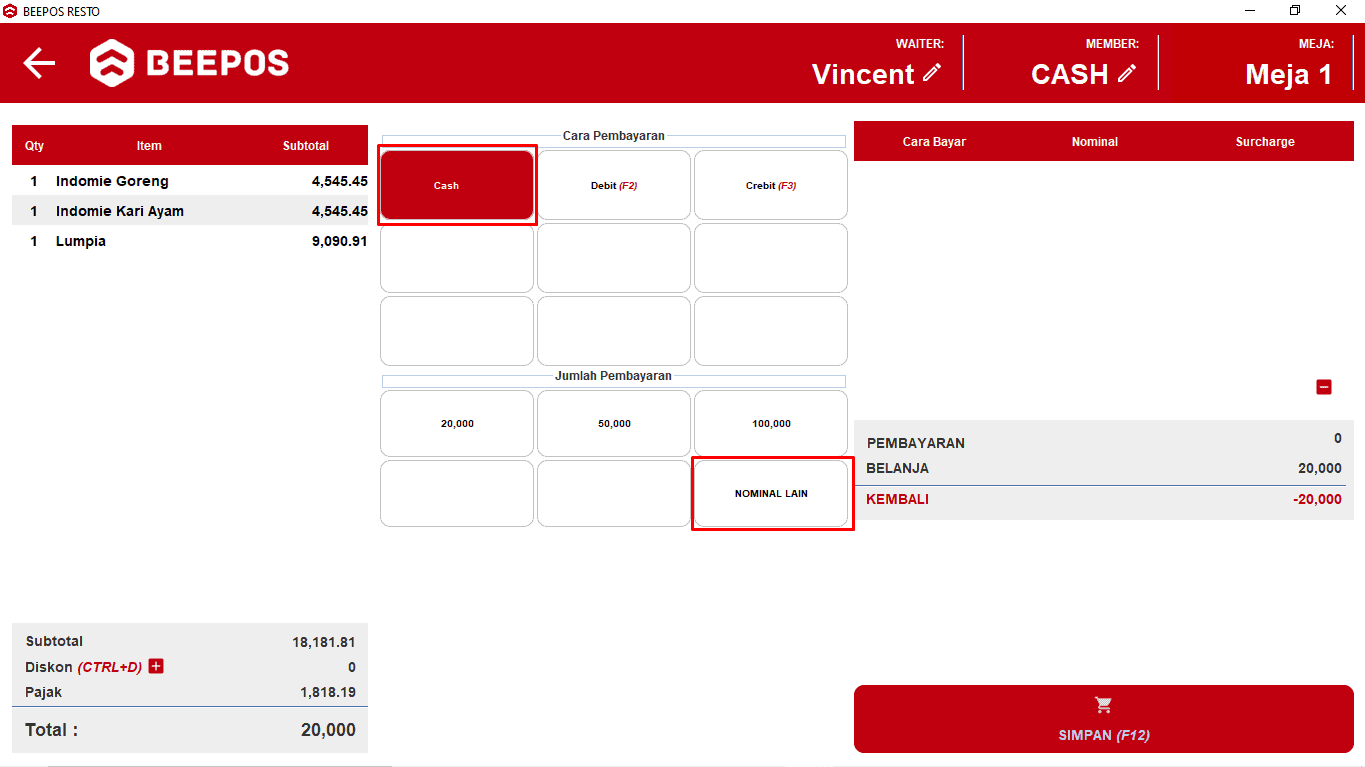Click the KEMBALI value -20,000
1365x767 pixels.
pyautogui.click(x=1317, y=499)
